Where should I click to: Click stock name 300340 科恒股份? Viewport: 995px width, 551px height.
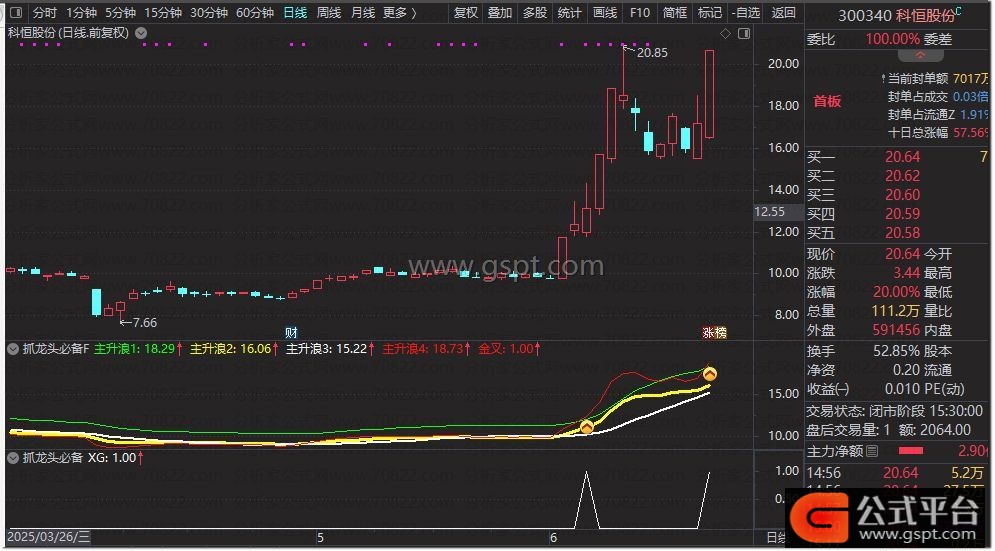point(896,15)
